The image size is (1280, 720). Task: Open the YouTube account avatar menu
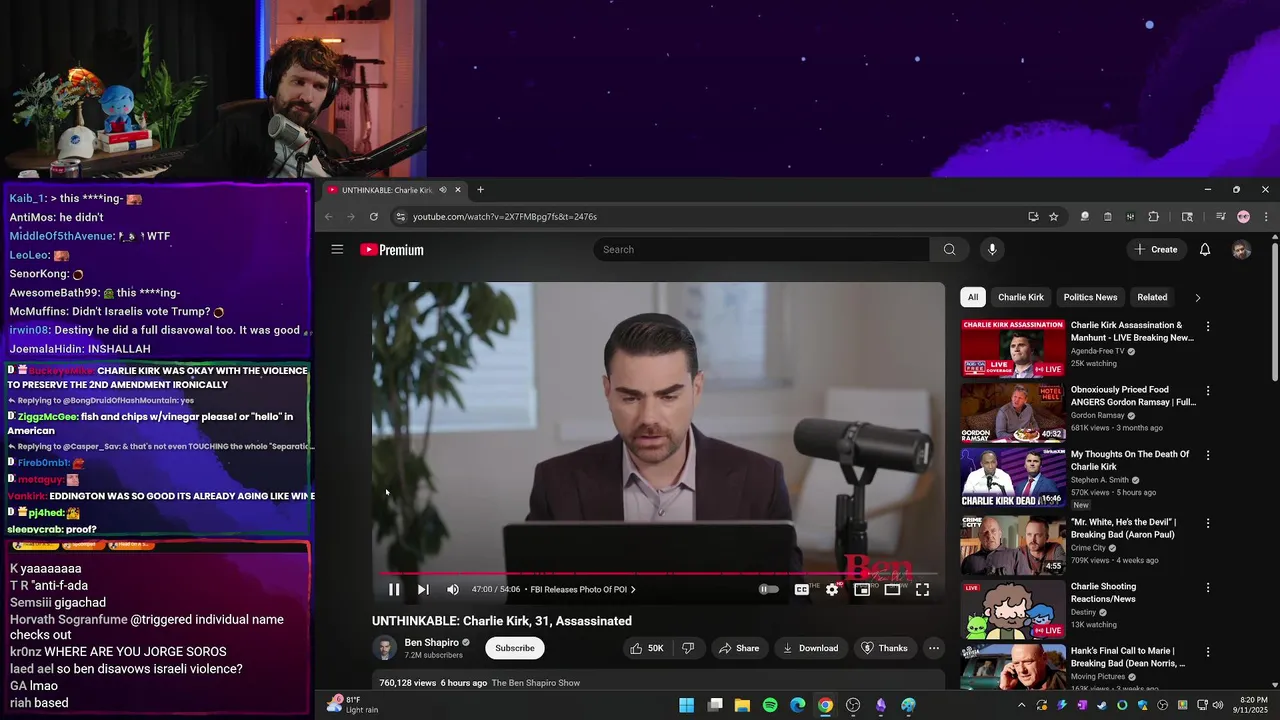pyautogui.click(x=1241, y=250)
